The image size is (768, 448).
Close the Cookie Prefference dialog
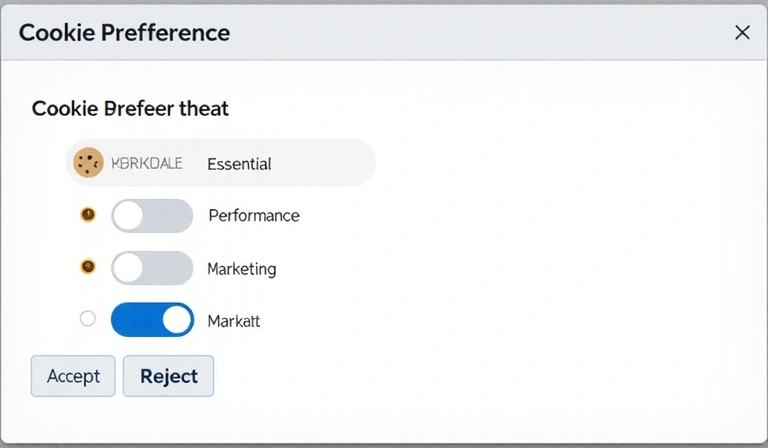coord(742,33)
